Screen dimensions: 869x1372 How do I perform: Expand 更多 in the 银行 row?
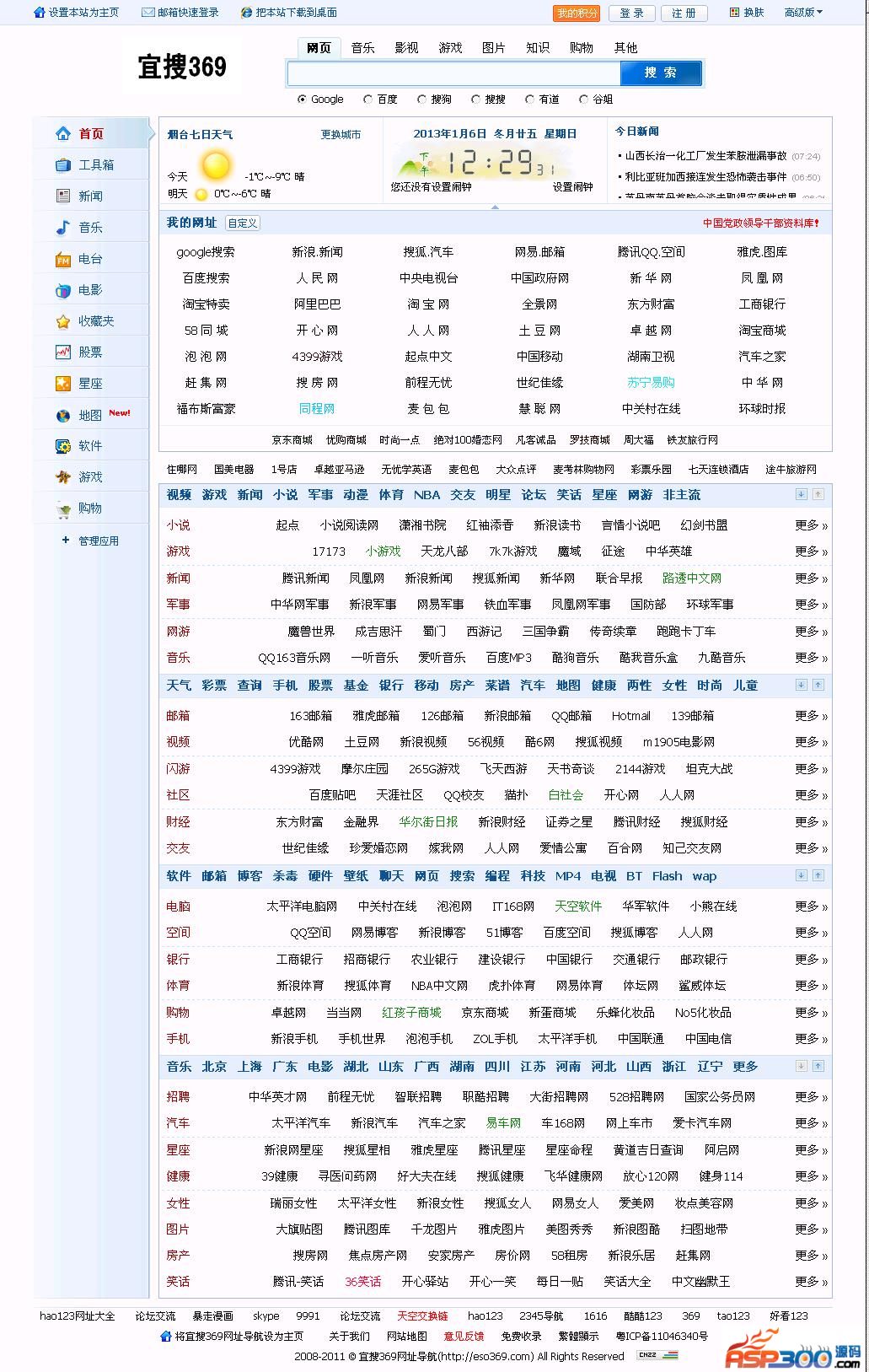[x=811, y=960]
